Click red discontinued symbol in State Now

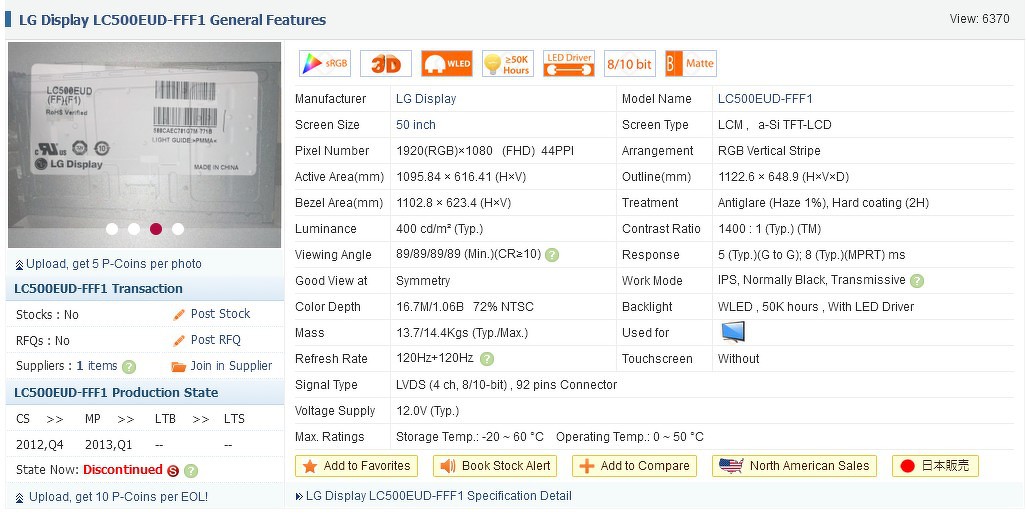click(x=173, y=471)
